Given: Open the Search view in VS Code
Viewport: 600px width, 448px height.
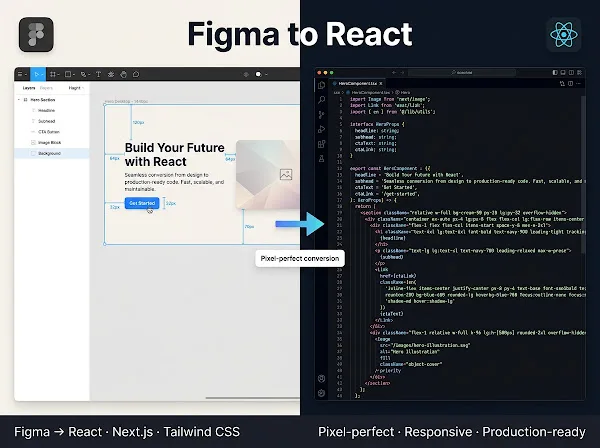Looking at the screenshot, I should pos(321,100).
